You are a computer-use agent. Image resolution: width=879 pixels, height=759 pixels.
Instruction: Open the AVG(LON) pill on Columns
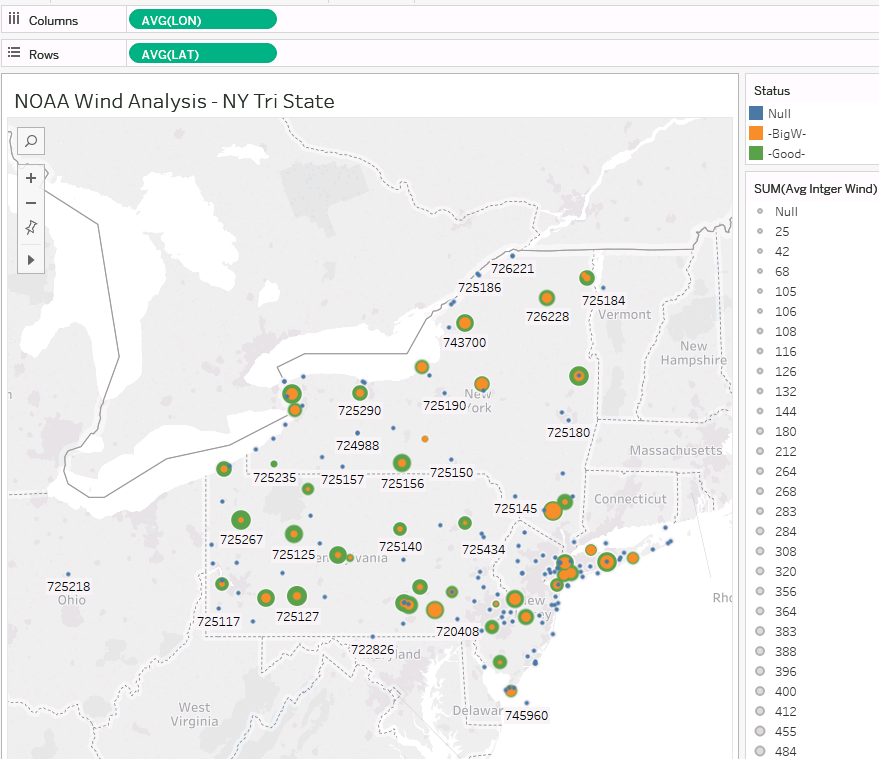pyautogui.click(x=202, y=20)
